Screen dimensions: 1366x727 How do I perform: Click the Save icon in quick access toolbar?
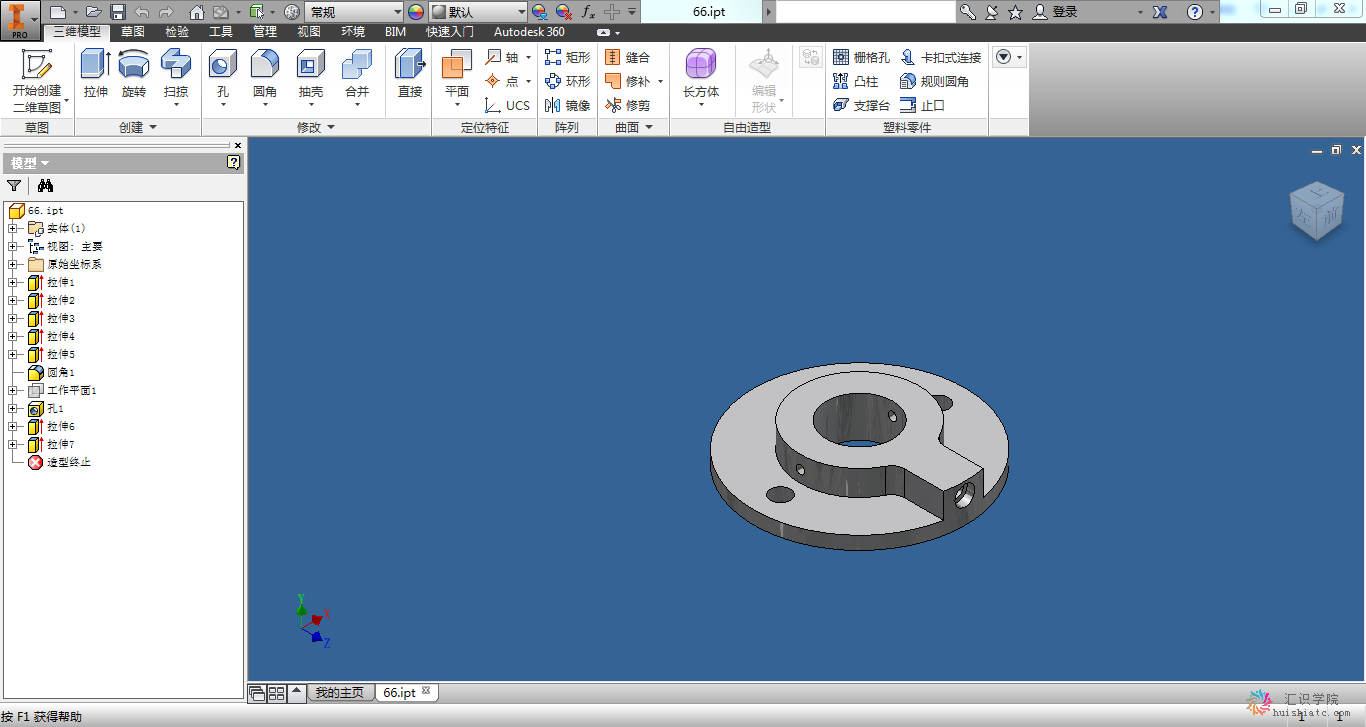[117, 12]
